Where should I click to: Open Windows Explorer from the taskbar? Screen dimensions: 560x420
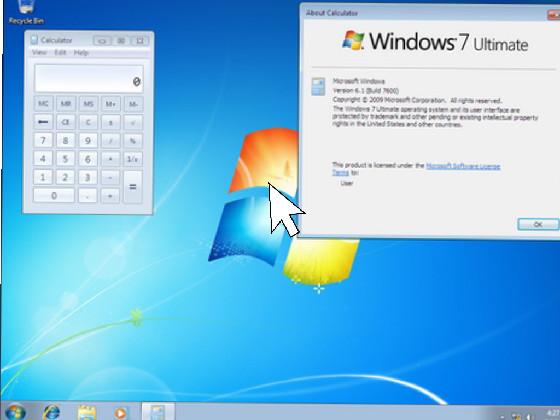[x=87, y=413]
